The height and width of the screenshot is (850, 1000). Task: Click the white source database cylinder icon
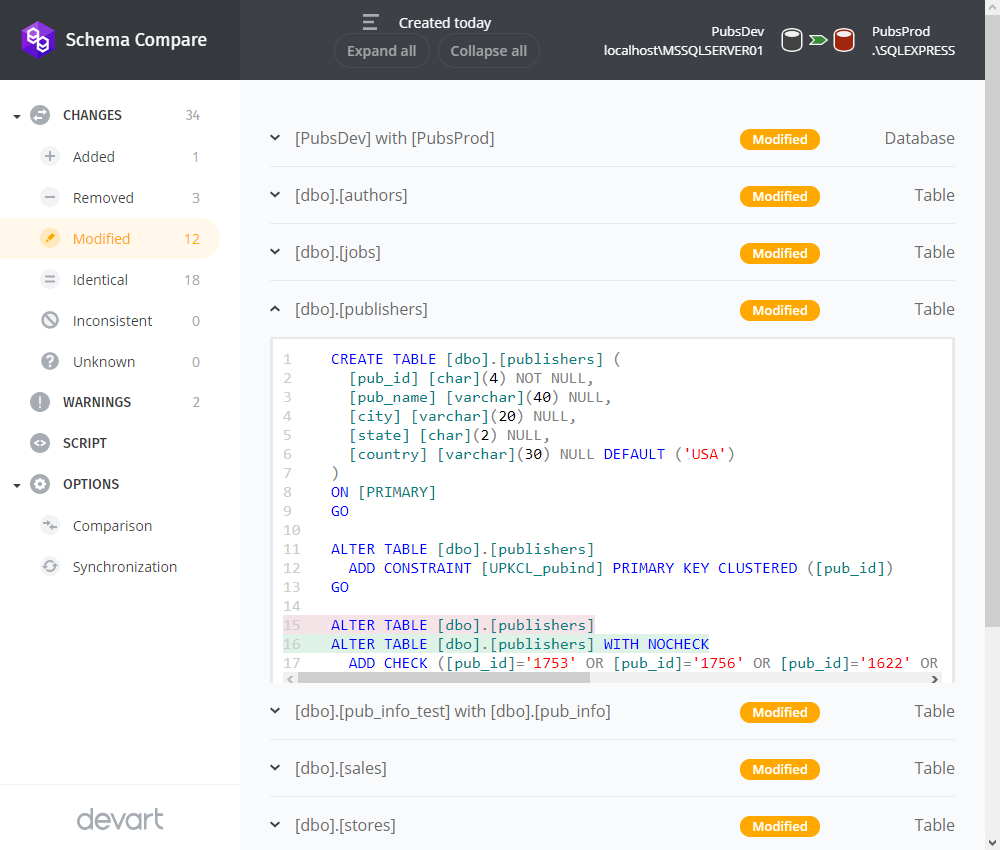pos(791,40)
